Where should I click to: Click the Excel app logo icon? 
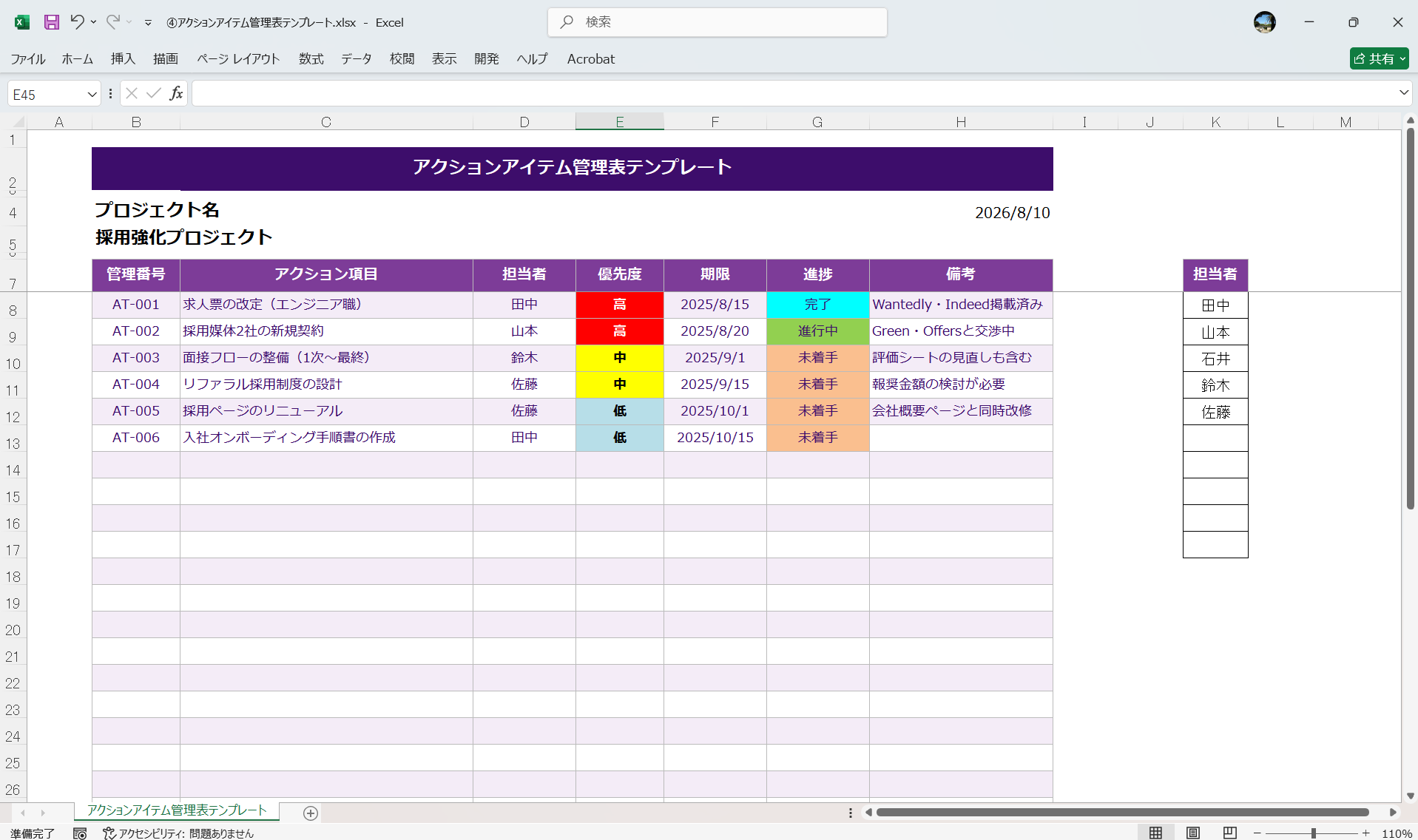22,22
